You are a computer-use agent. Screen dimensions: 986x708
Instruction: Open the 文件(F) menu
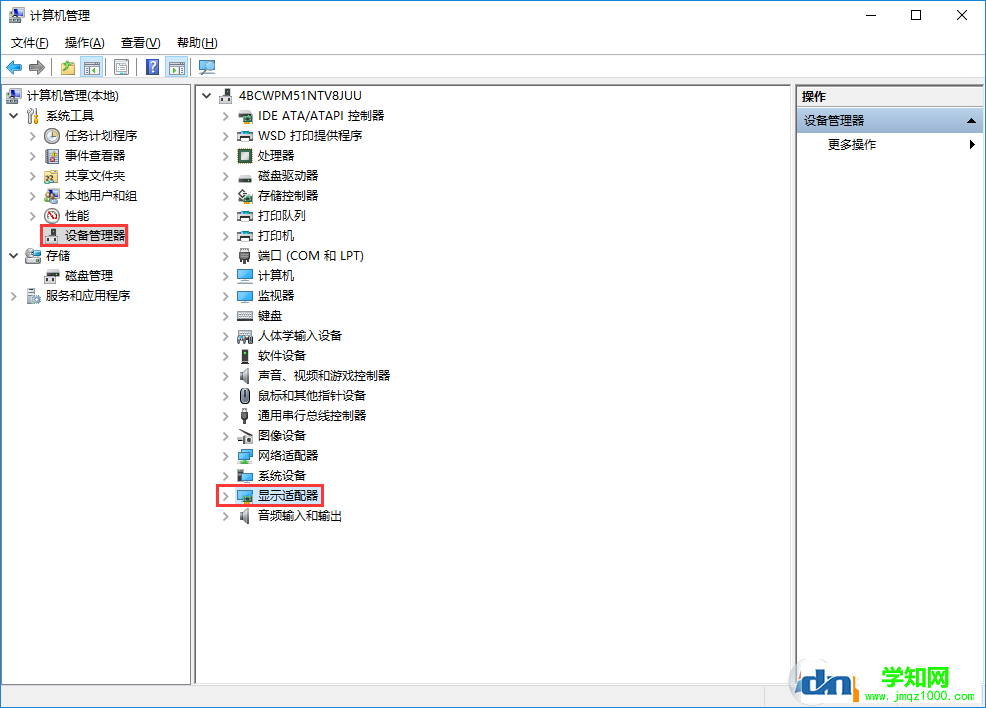[30, 43]
